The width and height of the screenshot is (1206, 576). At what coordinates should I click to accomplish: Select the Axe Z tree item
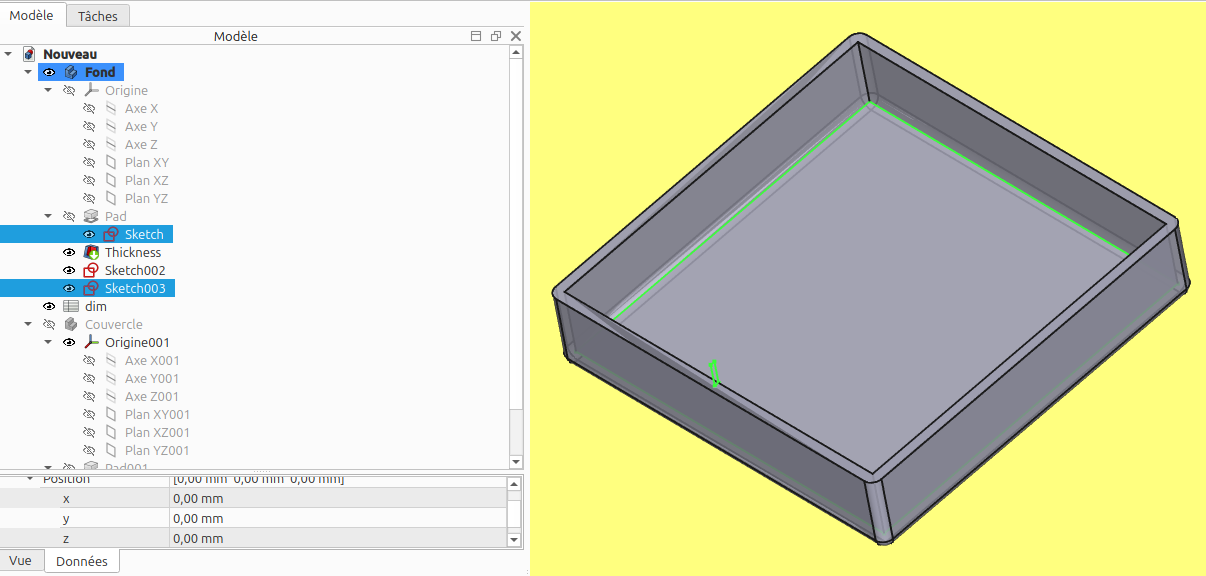coord(141,144)
